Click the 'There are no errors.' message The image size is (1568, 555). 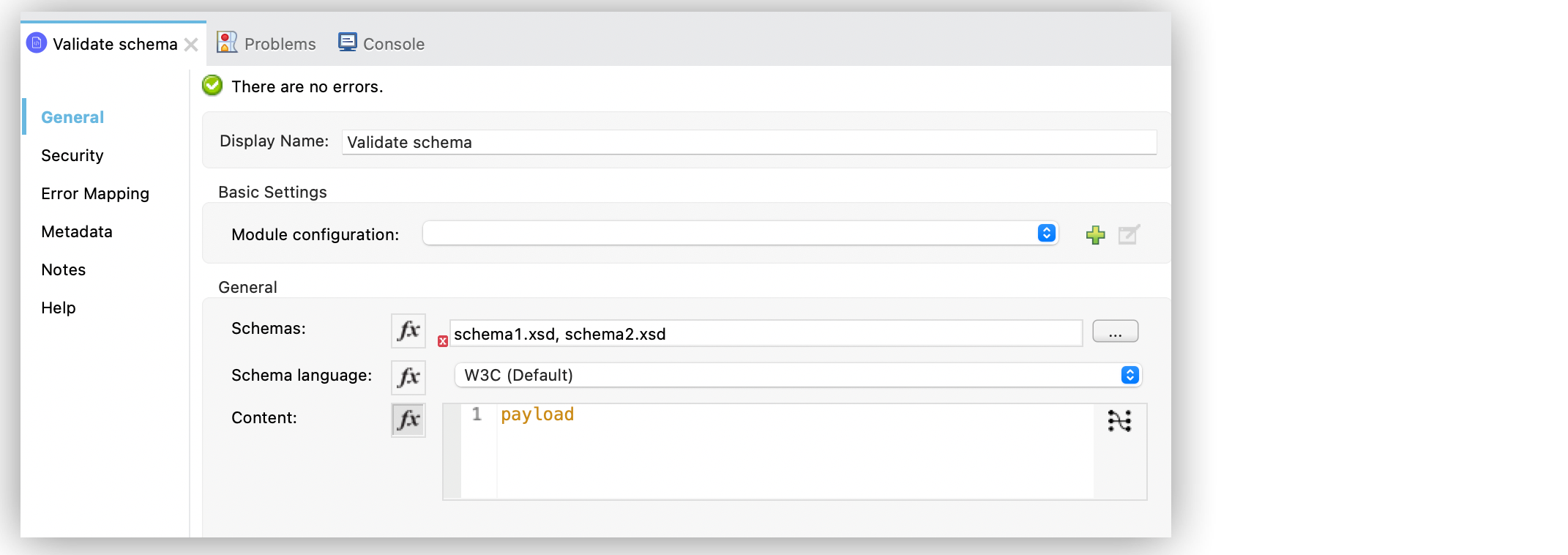click(x=307, y=86)
